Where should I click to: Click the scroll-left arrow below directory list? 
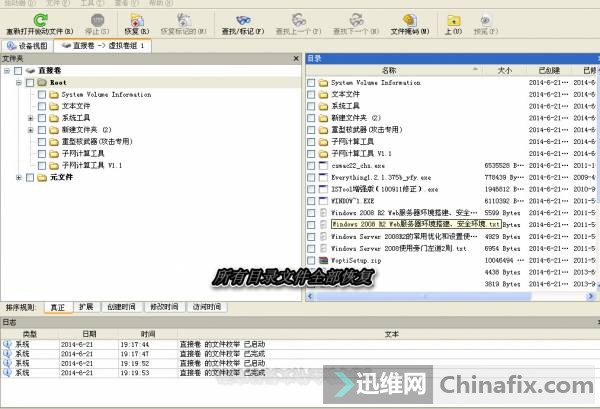coord(310,296)
